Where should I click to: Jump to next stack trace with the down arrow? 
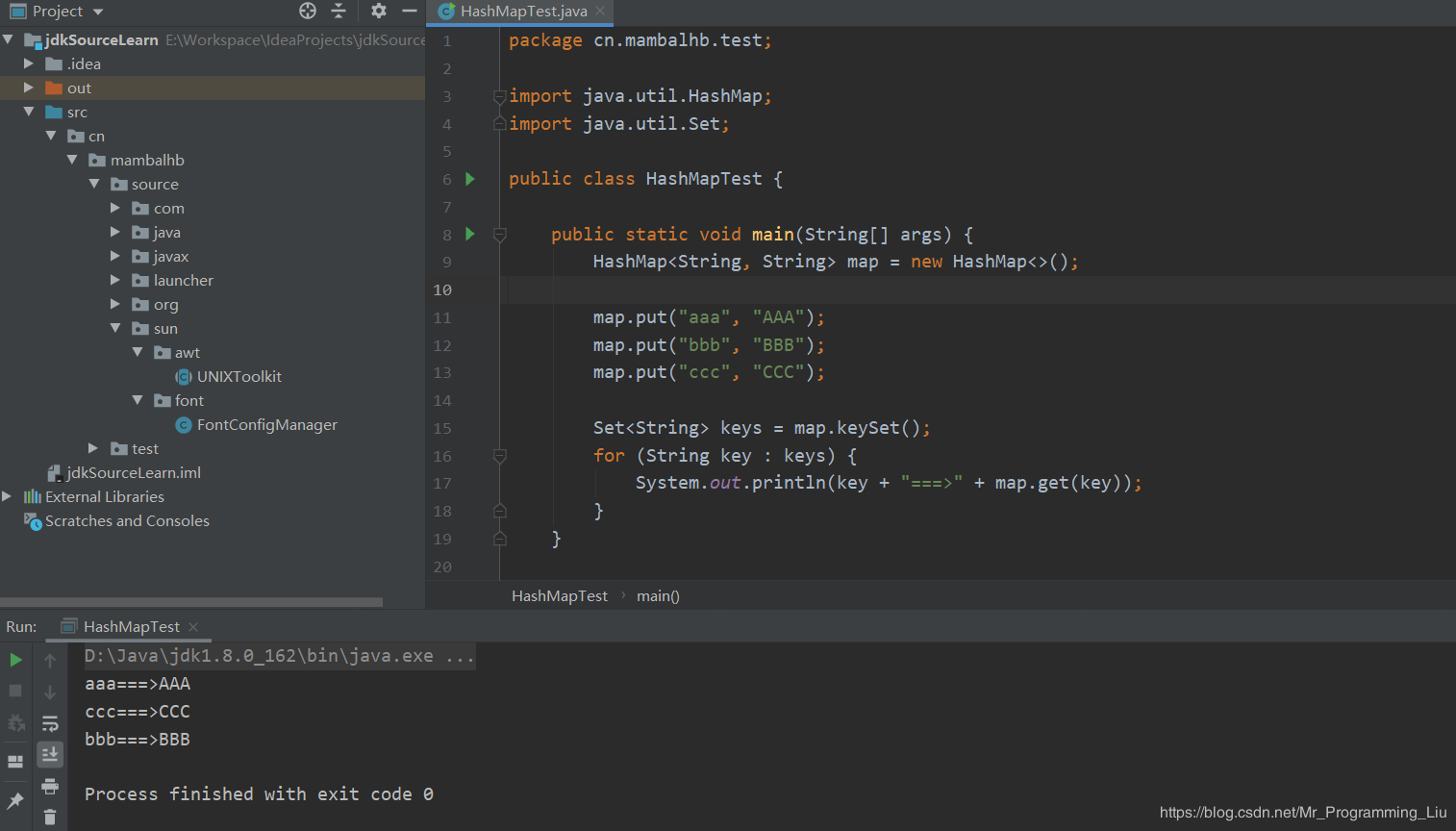click(x=50, y=692)
